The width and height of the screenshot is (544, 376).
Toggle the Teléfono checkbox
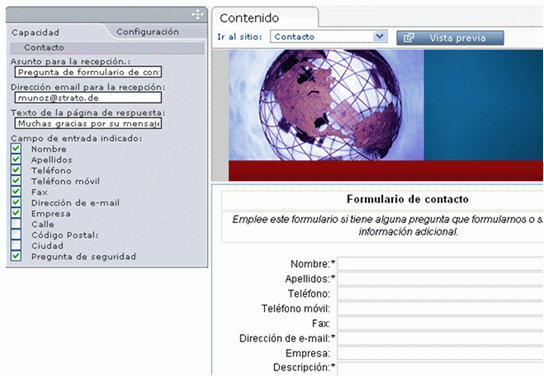point(16,170)
